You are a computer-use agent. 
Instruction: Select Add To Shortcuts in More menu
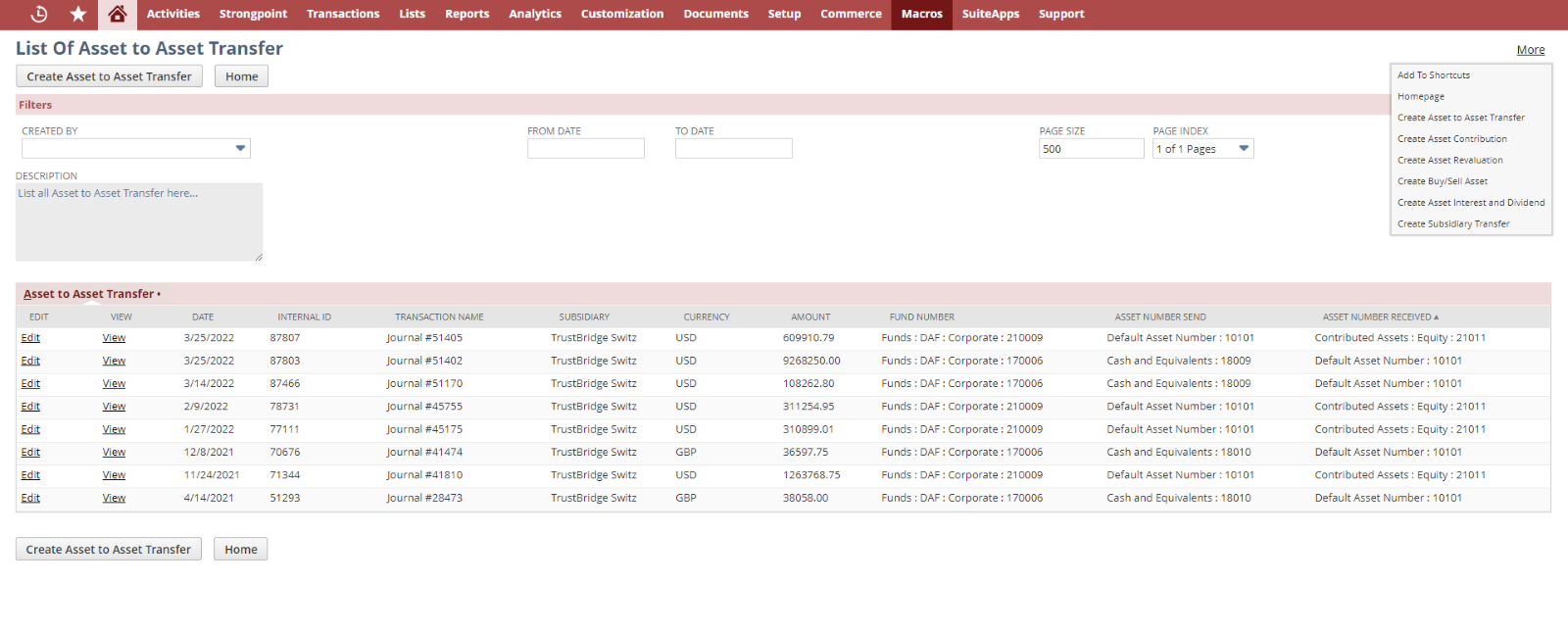click(x=1433, y=75)
